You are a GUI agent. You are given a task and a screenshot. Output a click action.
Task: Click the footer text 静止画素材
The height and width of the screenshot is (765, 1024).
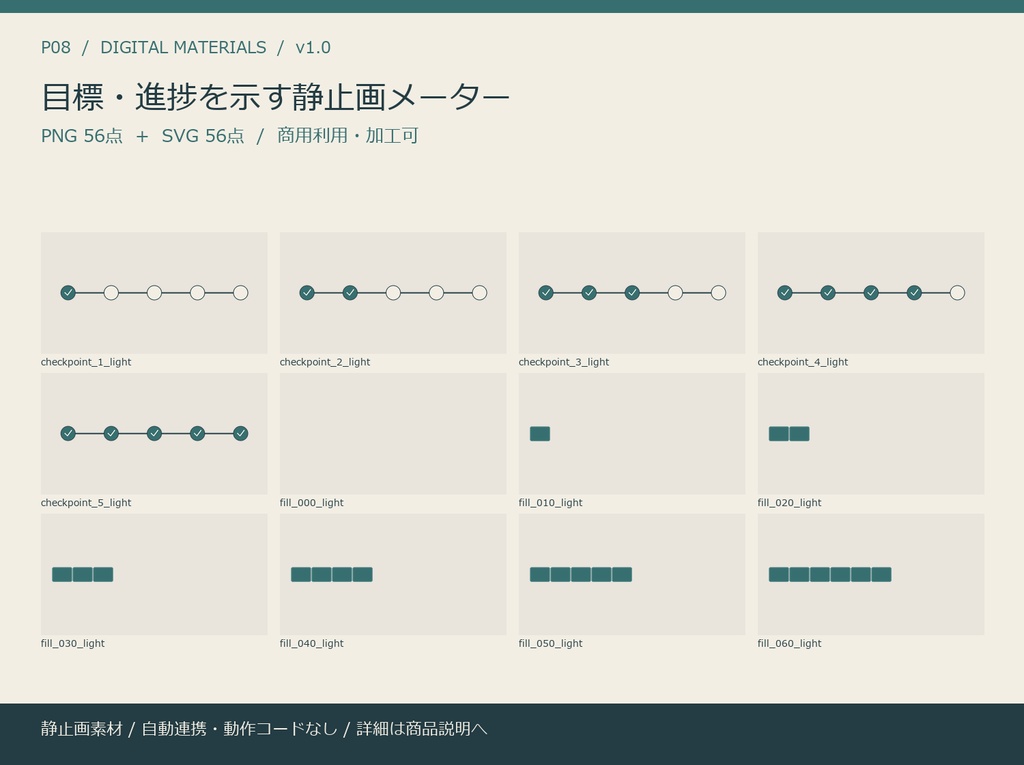click(x=82, y=729)
